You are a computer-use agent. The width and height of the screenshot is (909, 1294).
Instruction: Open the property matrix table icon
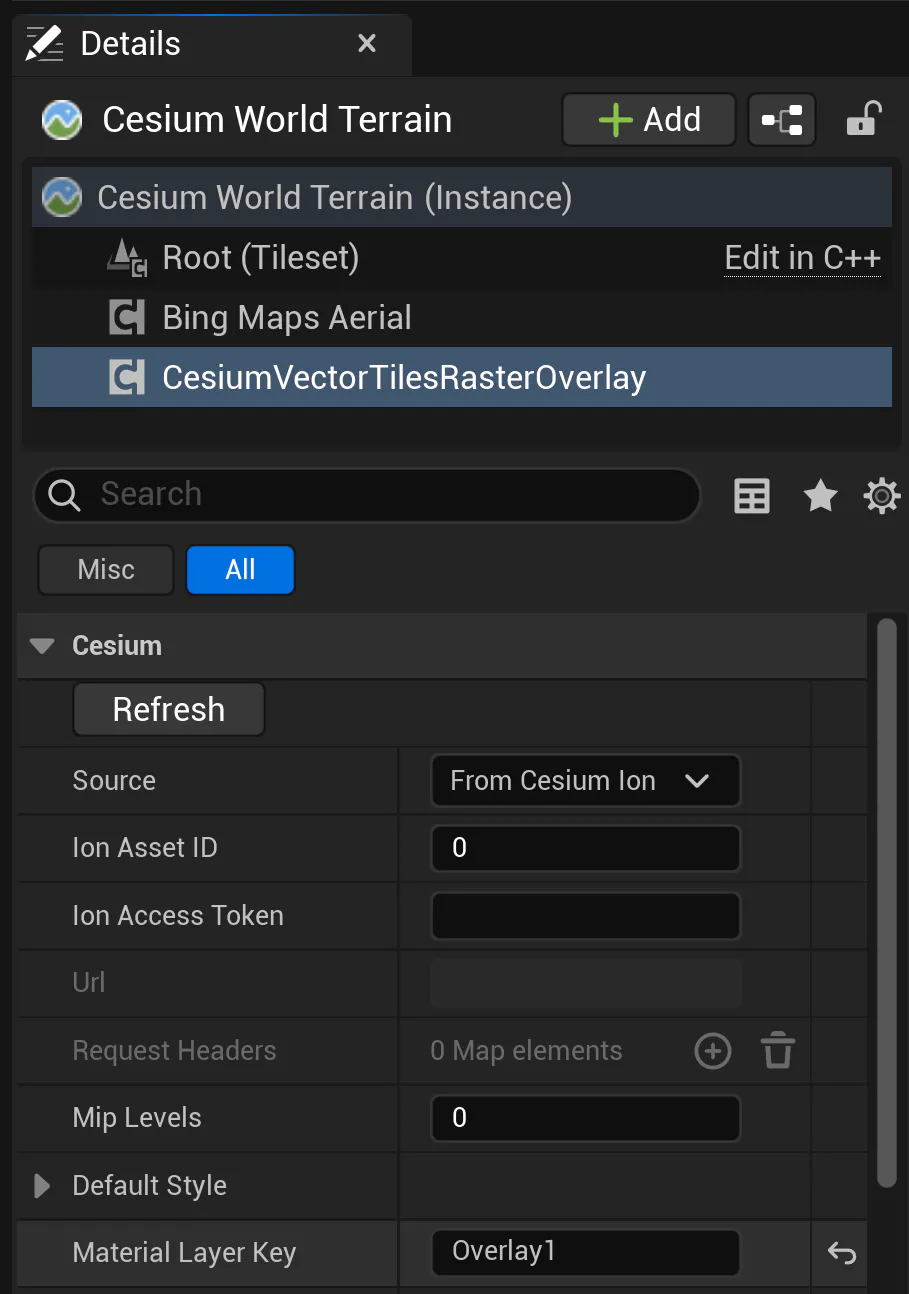[752, 495]
